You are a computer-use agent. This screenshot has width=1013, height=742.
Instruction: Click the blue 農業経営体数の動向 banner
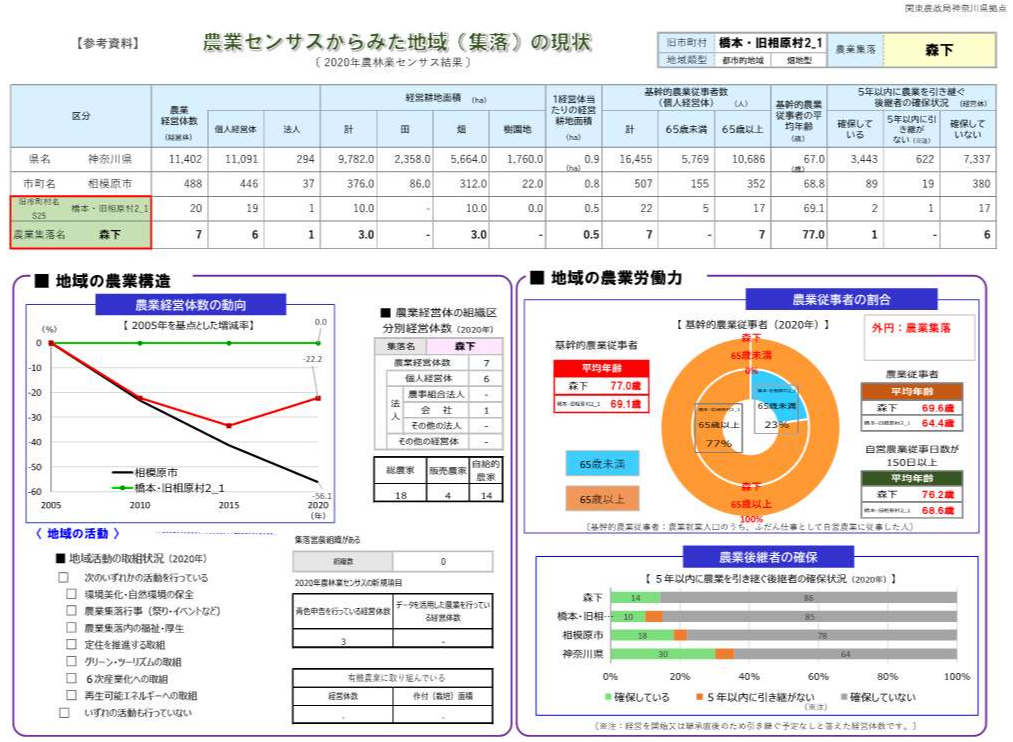(191, 305)
